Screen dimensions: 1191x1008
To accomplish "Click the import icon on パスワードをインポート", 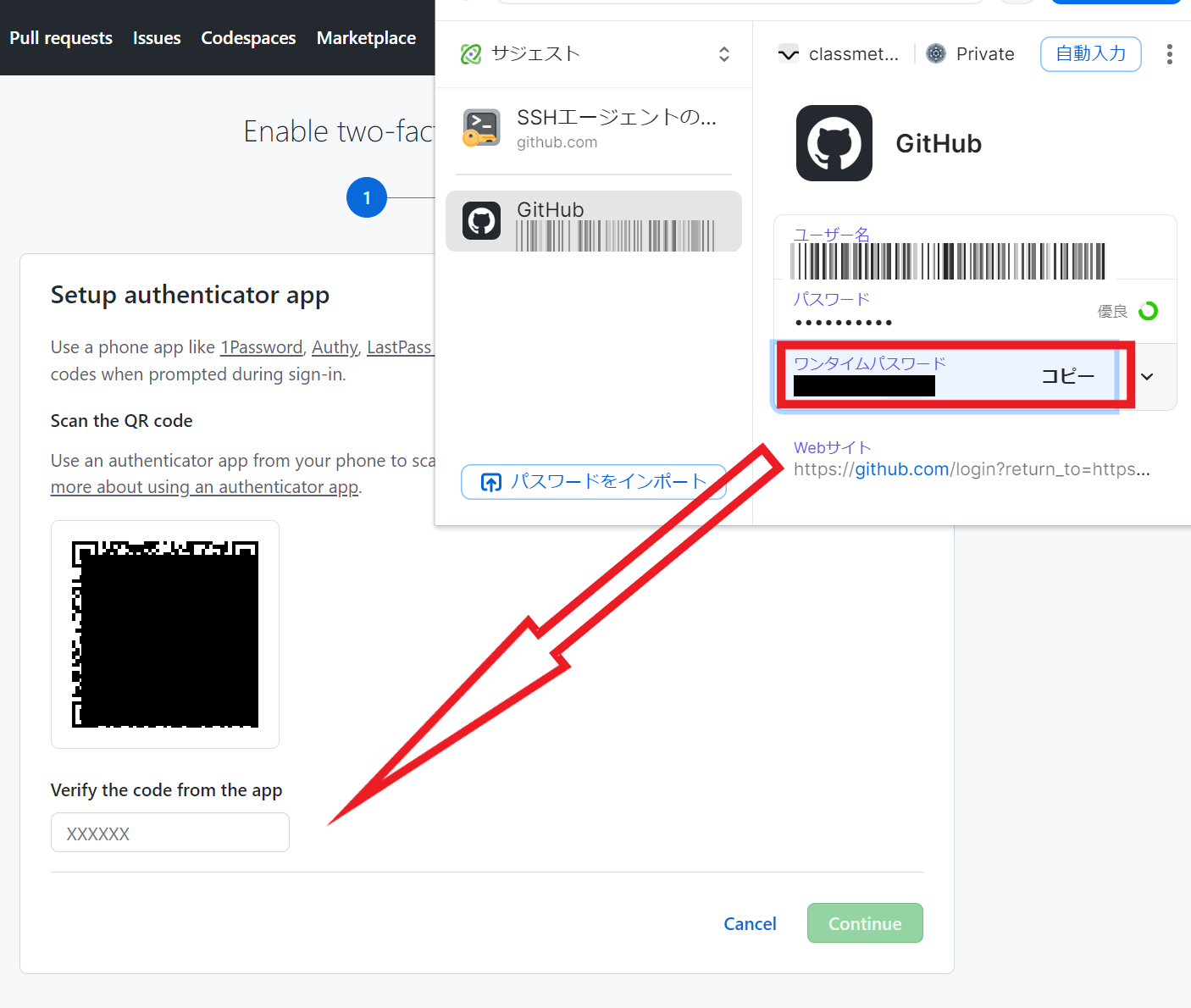I will (x=491, y=481).
